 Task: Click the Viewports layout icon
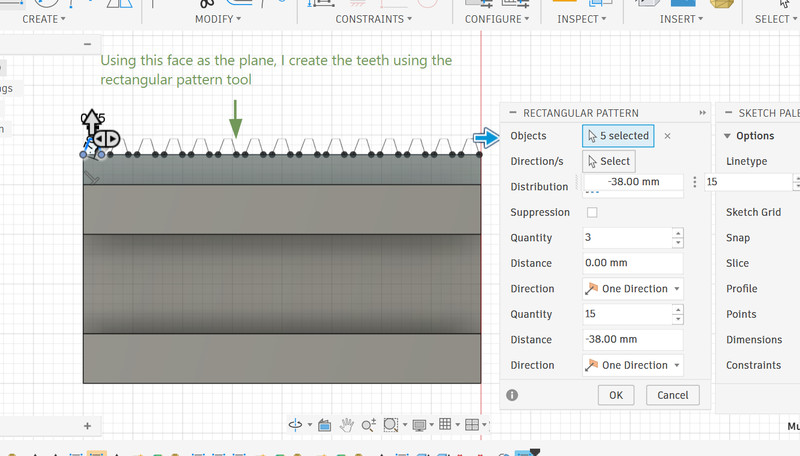472,424
